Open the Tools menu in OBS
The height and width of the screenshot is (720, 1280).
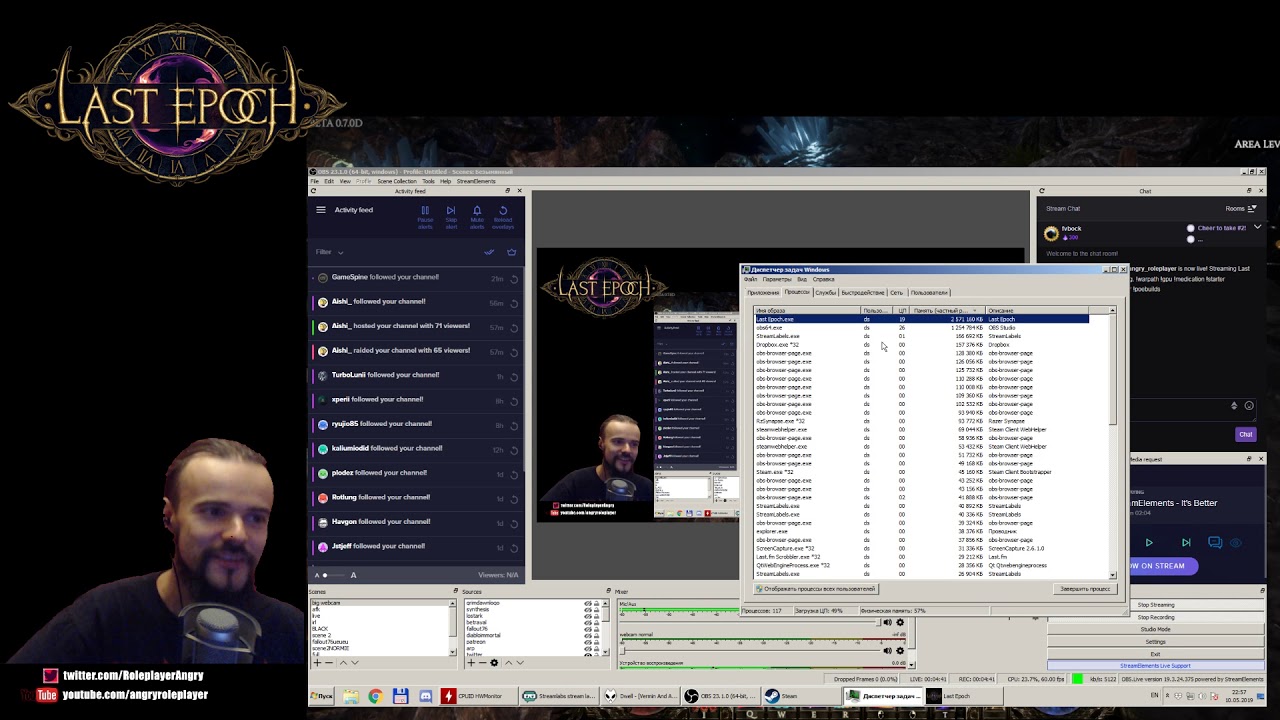428,181
